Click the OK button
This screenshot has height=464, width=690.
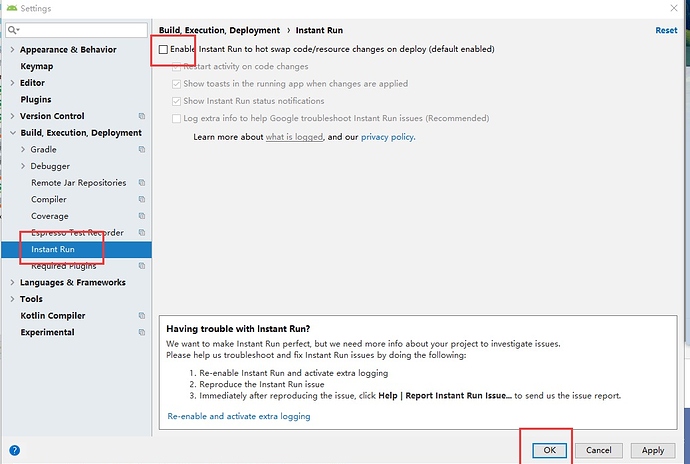point(550,450)
